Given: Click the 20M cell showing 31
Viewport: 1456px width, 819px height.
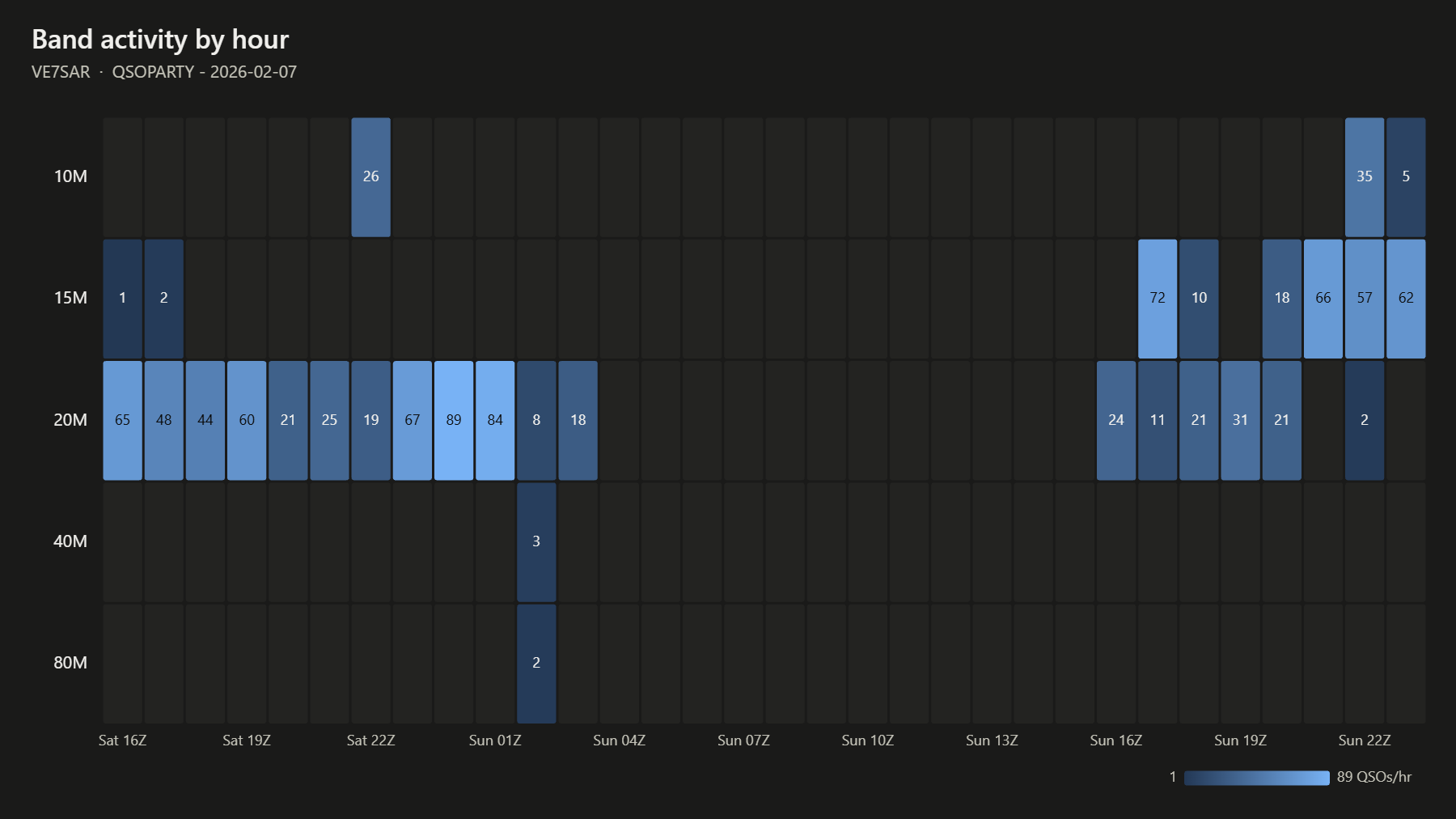Looking at the screenshot, I should (1240, 421).
